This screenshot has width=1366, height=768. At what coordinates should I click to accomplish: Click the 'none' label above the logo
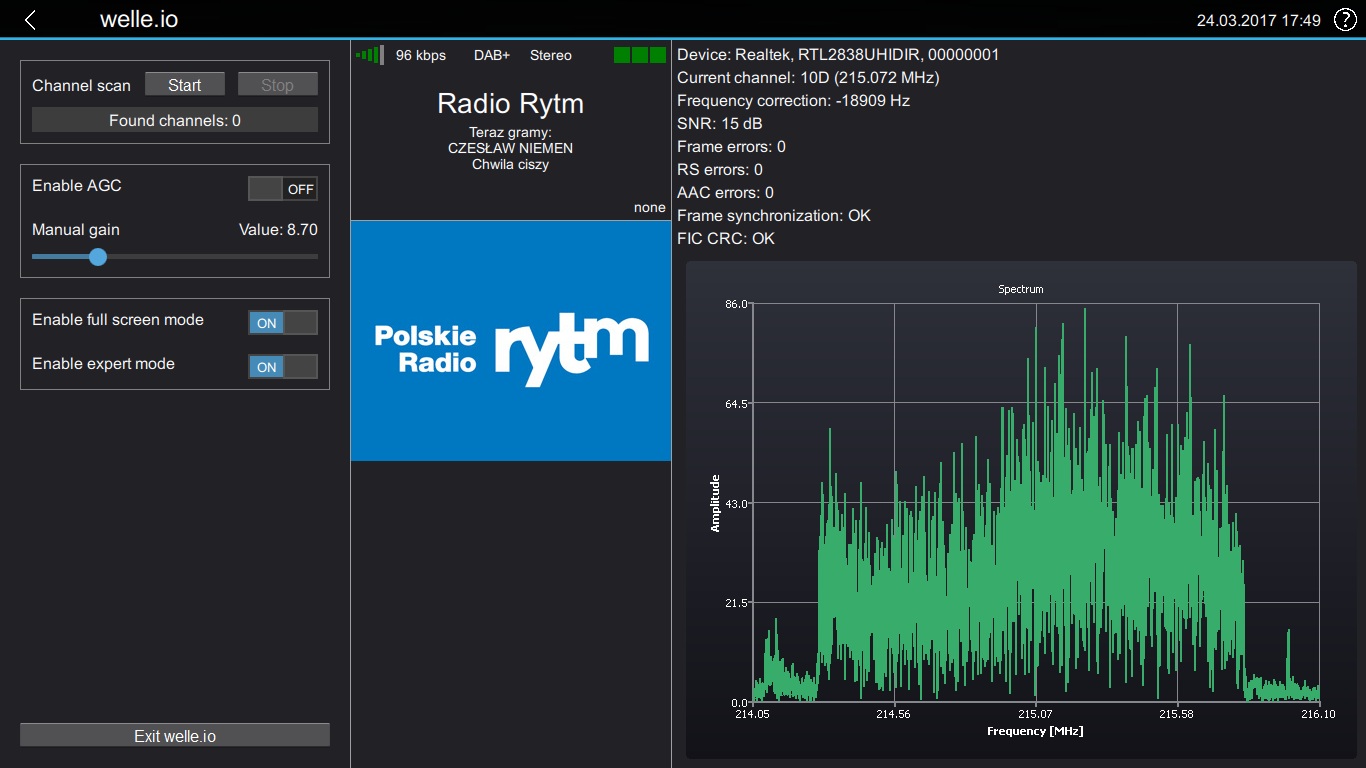pos(650,208)
